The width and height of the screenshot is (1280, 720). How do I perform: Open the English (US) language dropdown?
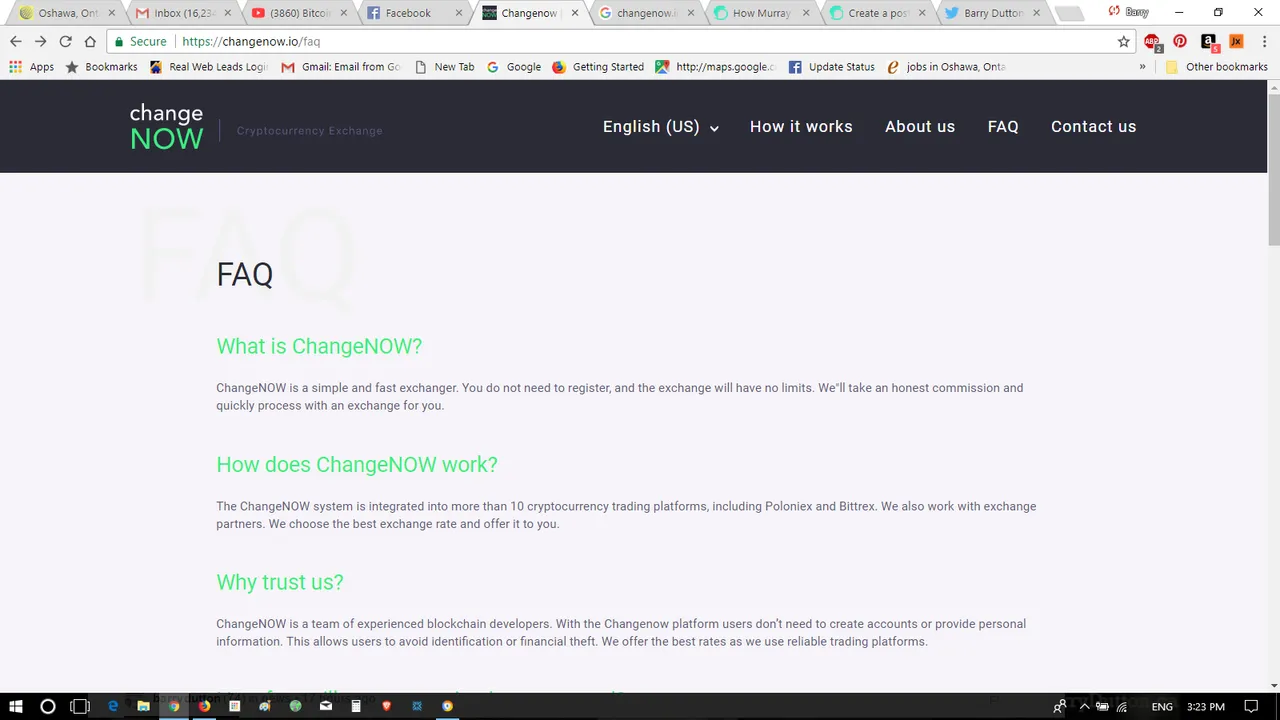click(x=660, y=127)
